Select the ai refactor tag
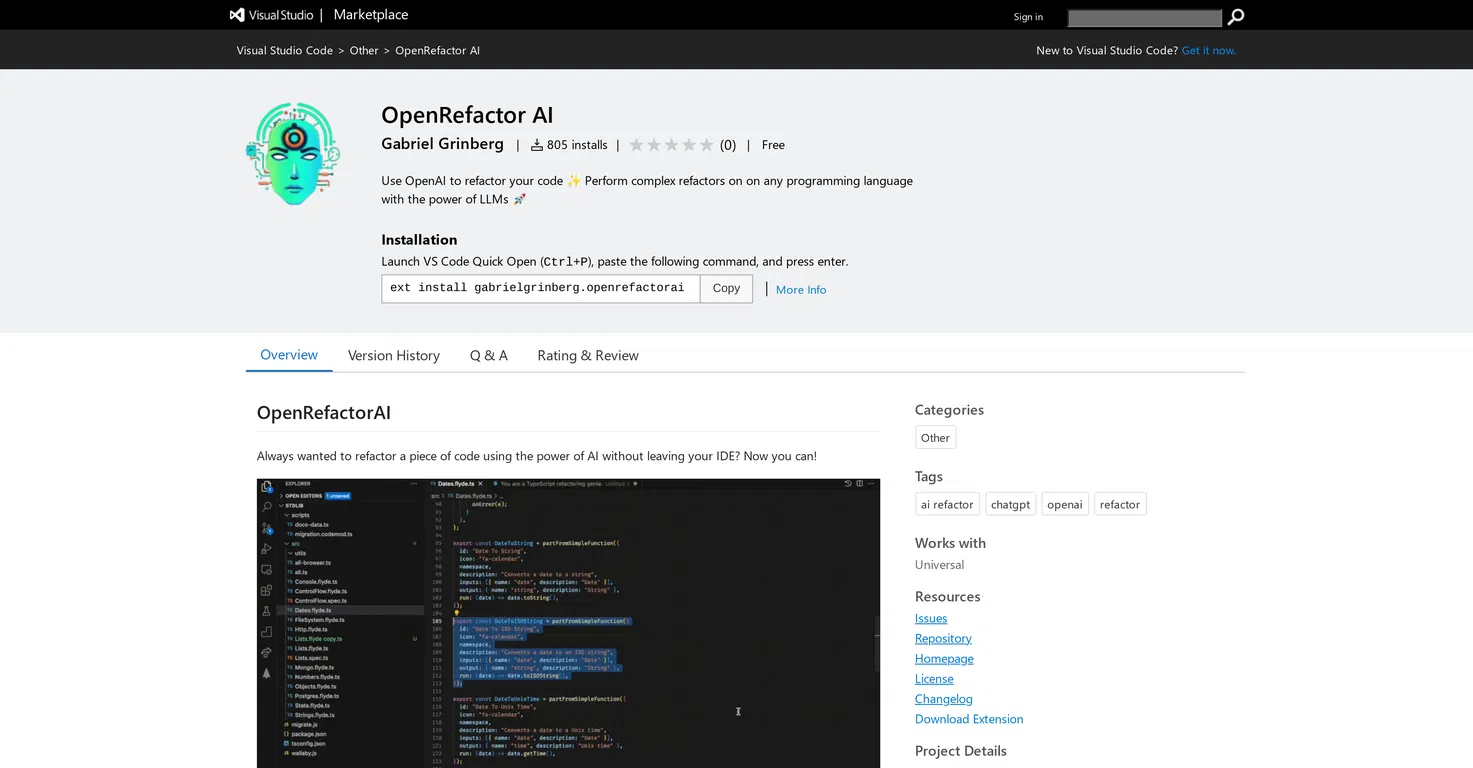1473x768 pixels. (x=947, y=504)
